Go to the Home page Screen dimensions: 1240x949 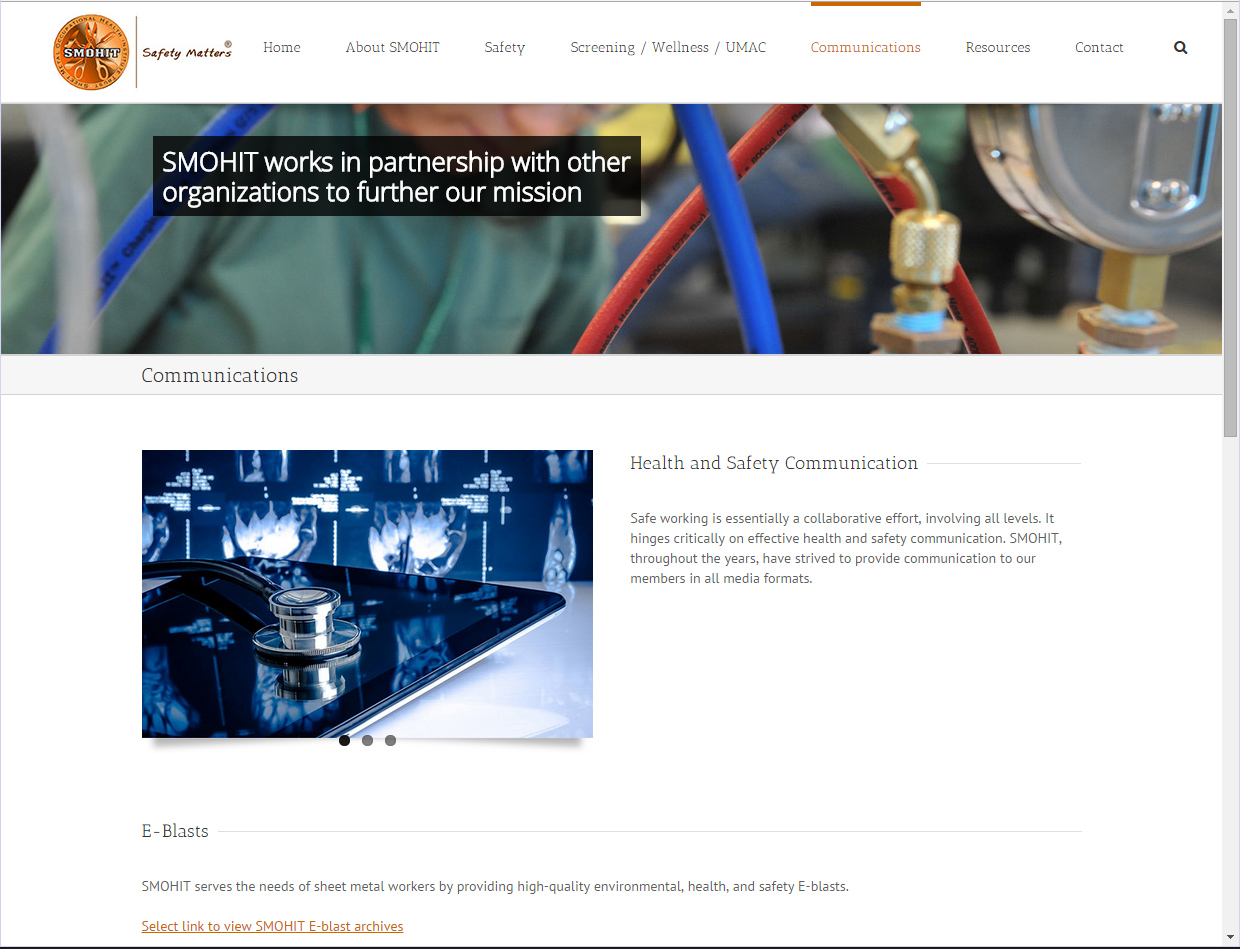pyautogui.click(x=282, y=47)
